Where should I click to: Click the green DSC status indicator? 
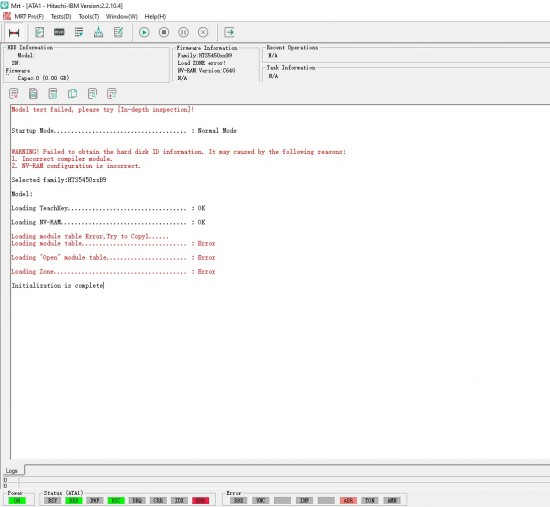[116, 500]
